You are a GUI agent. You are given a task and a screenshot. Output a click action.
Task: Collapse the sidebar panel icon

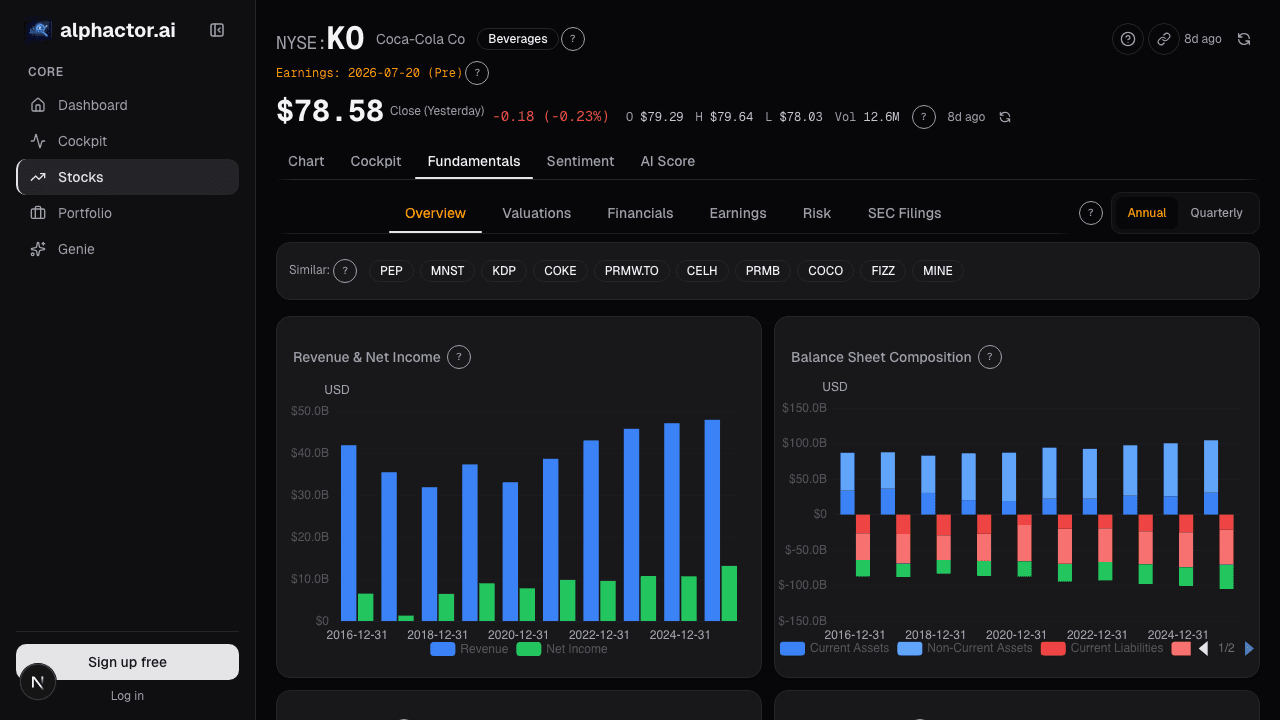(217, 30)
